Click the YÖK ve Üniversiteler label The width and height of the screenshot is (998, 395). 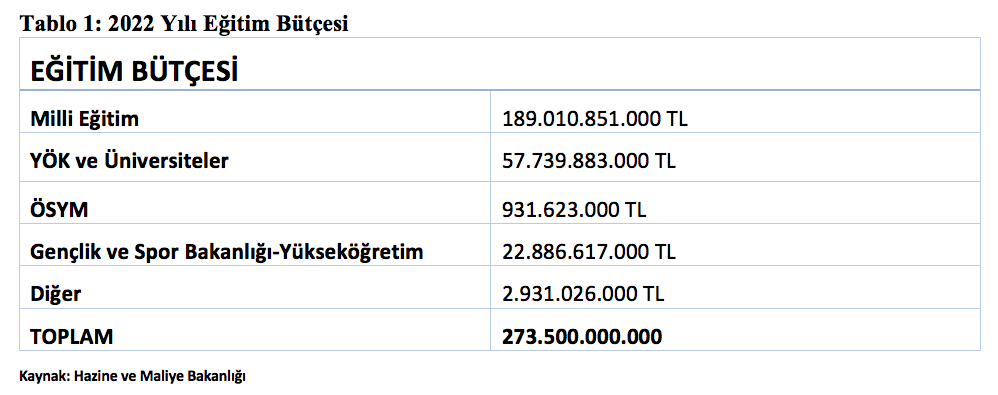129,161
